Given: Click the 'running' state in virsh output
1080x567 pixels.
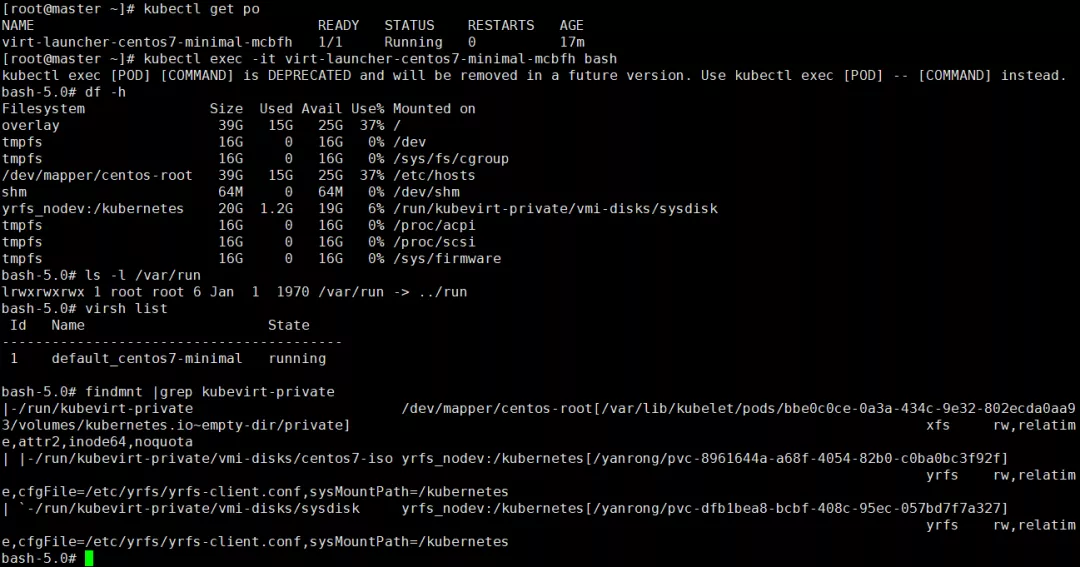Looking at the screenshot, I should coord(297,358).
